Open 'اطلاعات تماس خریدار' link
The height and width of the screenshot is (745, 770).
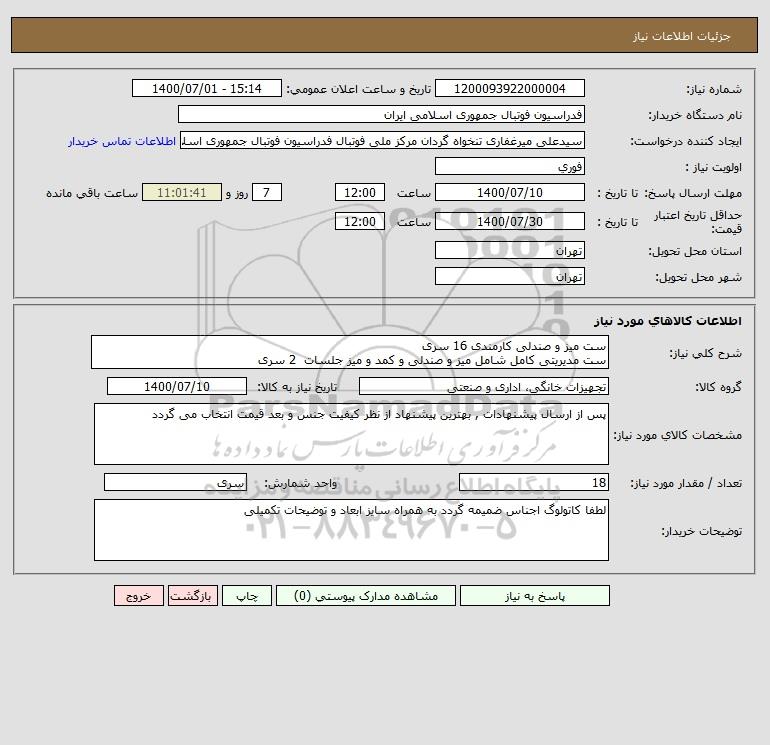[122, 141]
